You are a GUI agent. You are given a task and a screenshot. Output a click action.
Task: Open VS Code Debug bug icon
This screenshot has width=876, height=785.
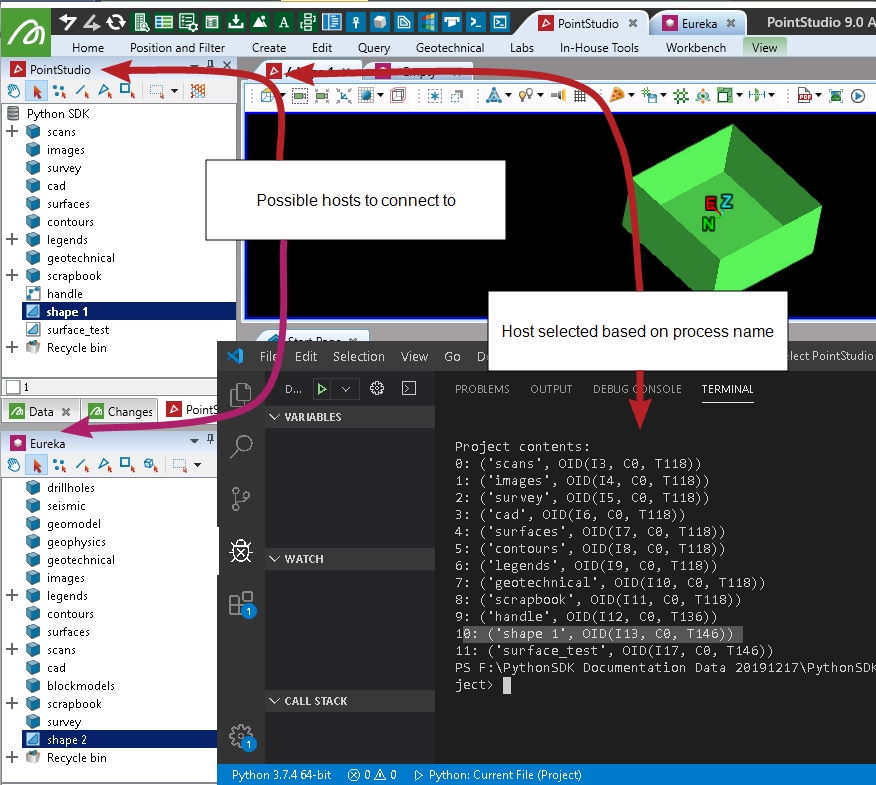pyautogui.click(x=241, y=551)
